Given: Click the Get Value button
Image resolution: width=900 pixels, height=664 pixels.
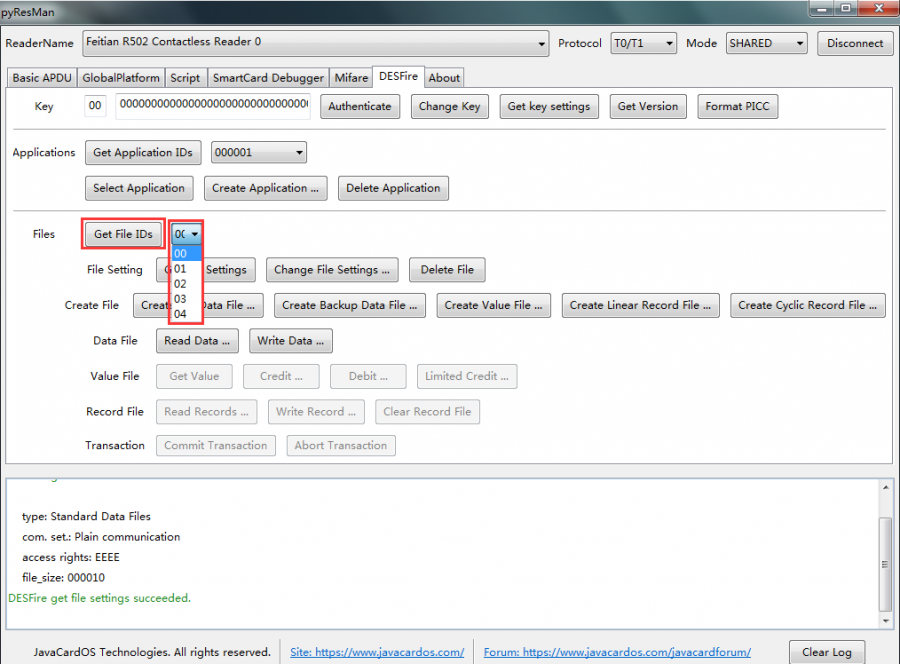Looking at the screenshot, I should [x=194, y=376].
